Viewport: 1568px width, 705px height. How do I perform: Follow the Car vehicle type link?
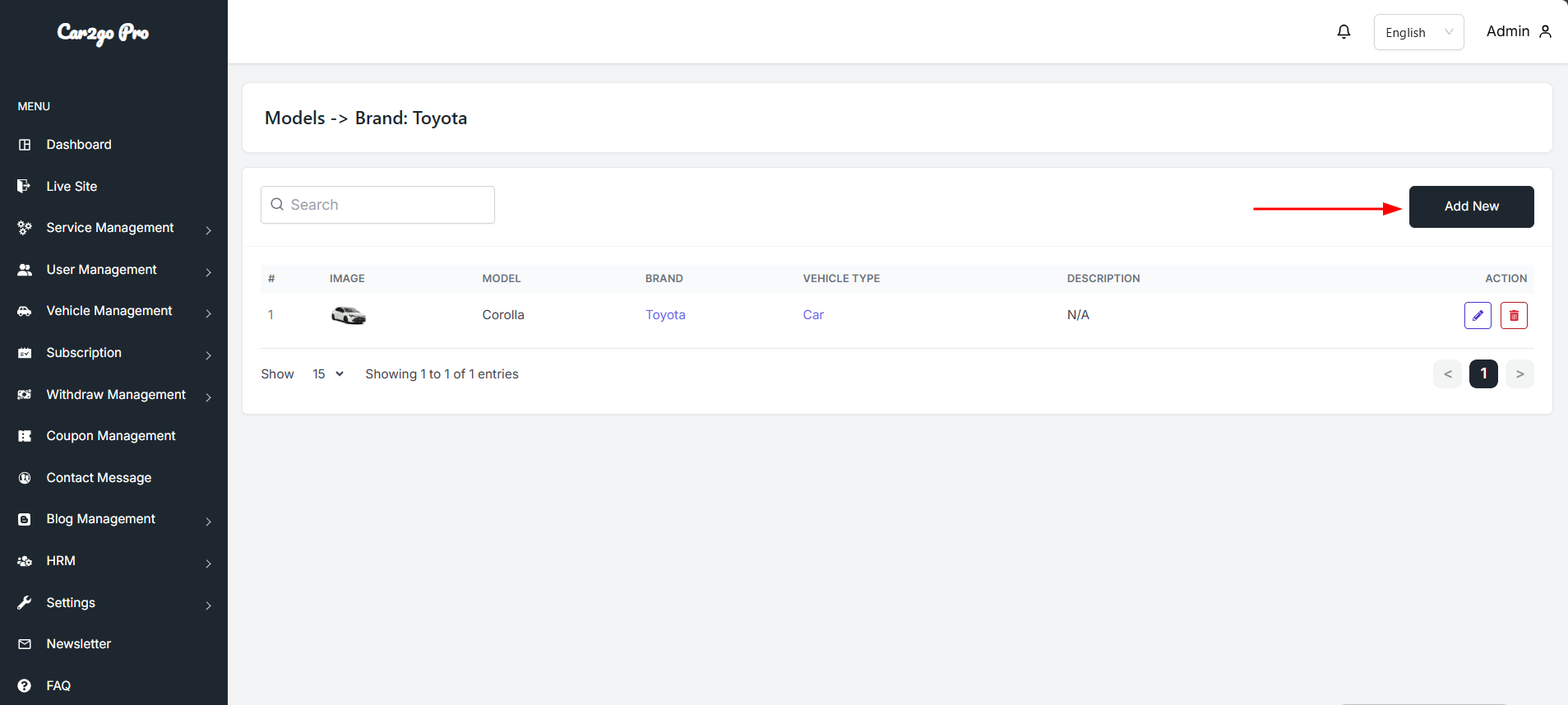(x=813, y=315)
